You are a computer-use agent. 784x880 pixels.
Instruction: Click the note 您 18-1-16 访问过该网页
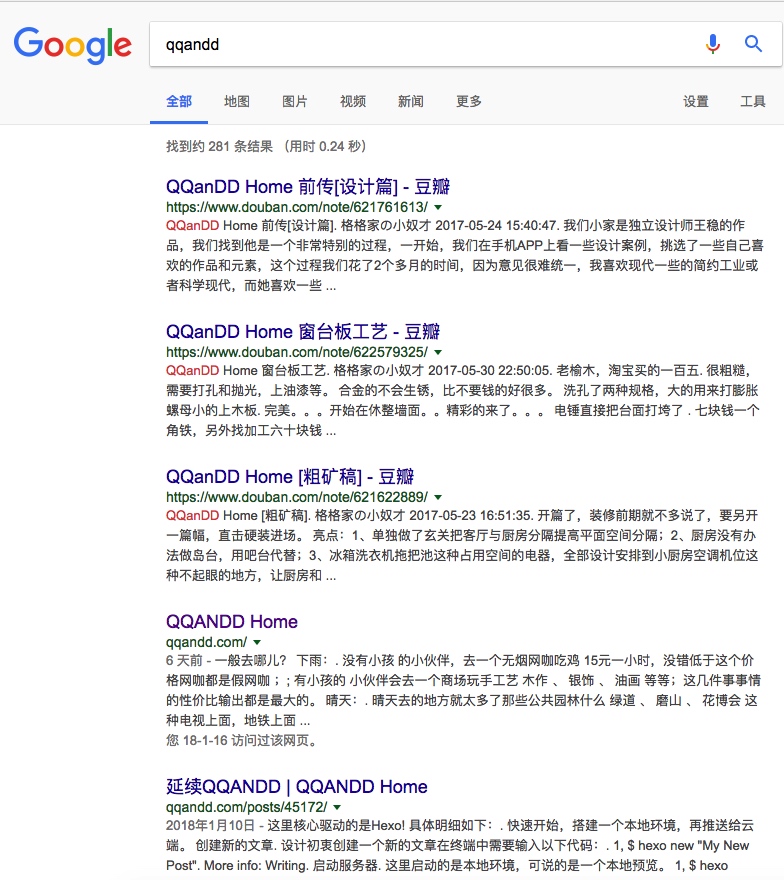pyautogui.click(x=242, y=740)
